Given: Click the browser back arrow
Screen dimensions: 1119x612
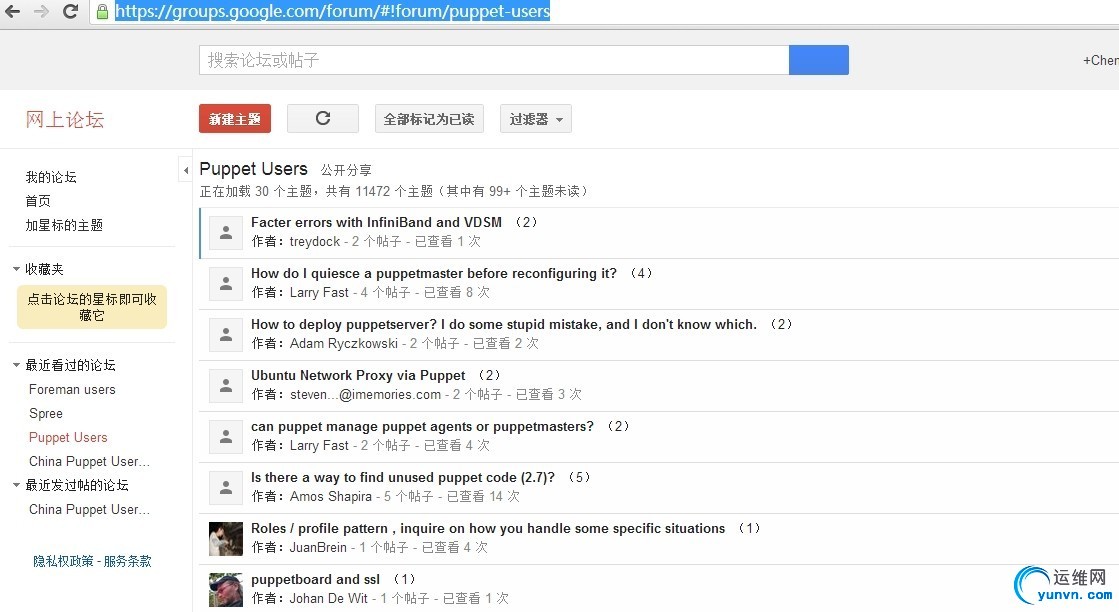Looking at the screenshot, I should (13, 11).
